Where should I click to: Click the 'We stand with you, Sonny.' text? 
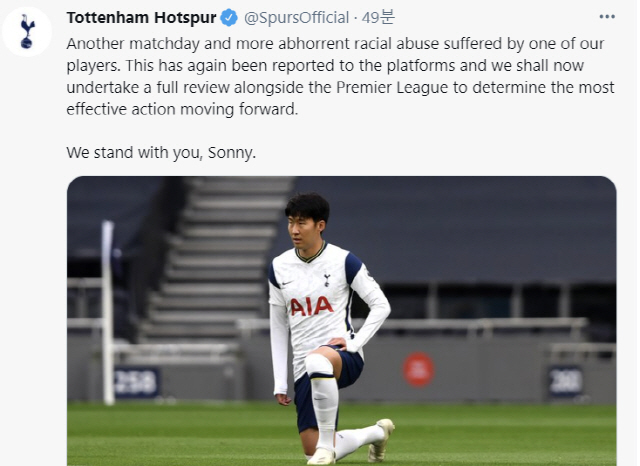point(161,153)
